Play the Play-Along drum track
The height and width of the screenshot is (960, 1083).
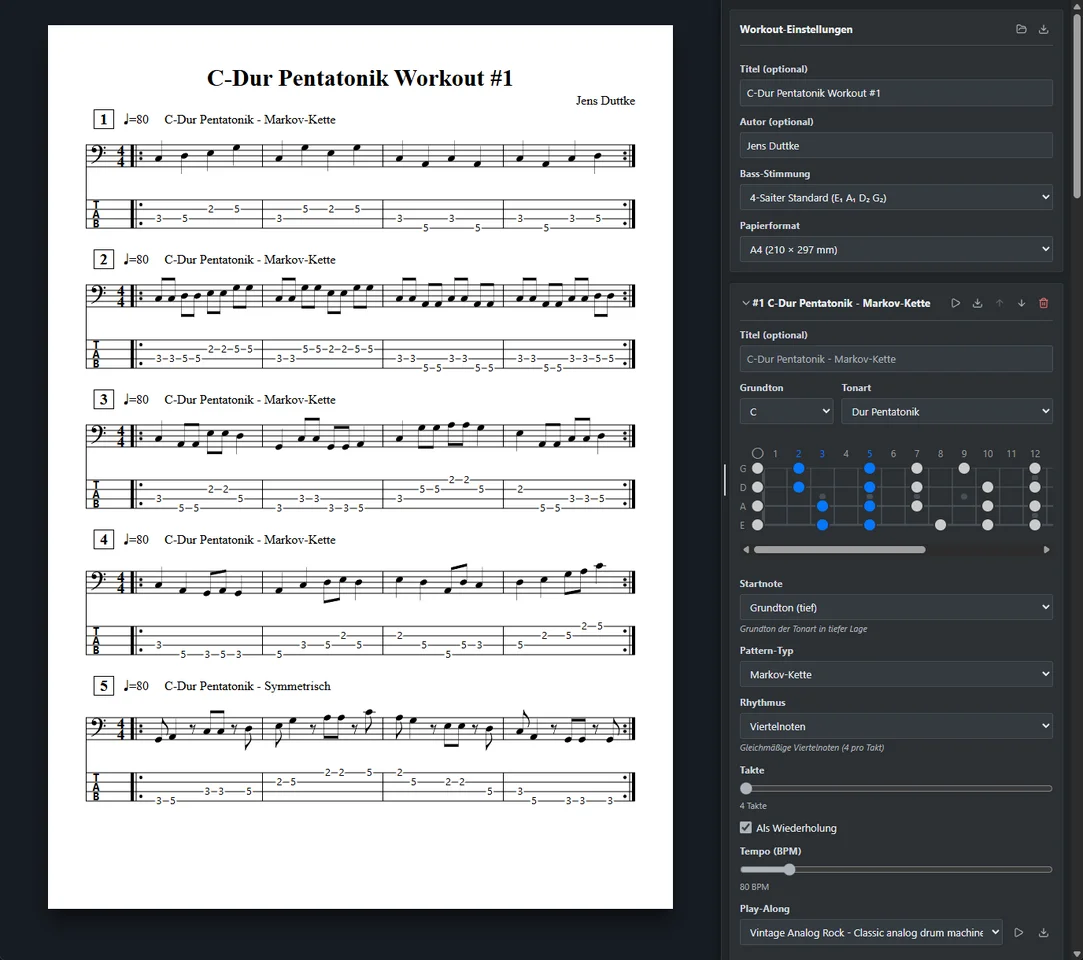(x=1019, y=933)
